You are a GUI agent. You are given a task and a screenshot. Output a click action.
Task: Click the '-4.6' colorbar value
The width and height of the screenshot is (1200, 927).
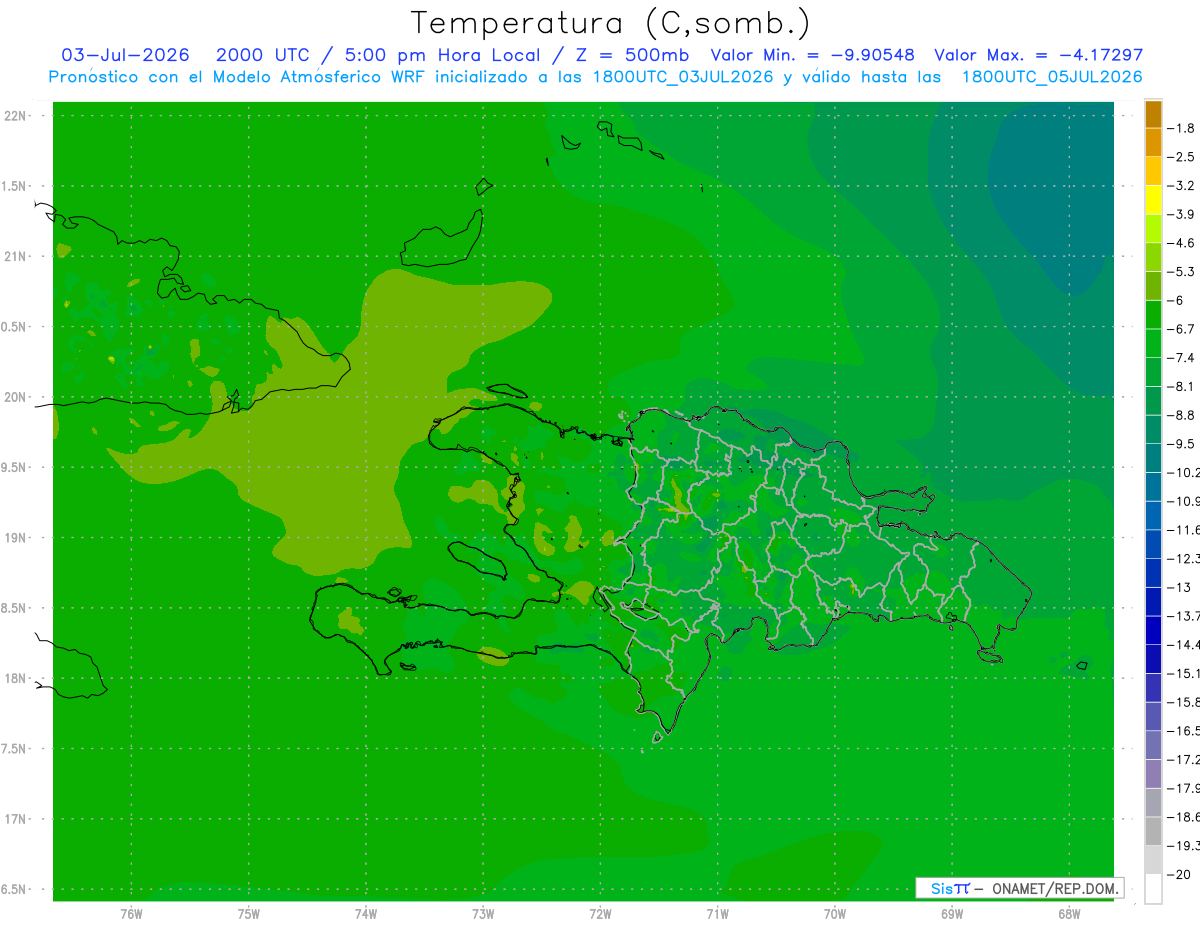[1181, 243]
